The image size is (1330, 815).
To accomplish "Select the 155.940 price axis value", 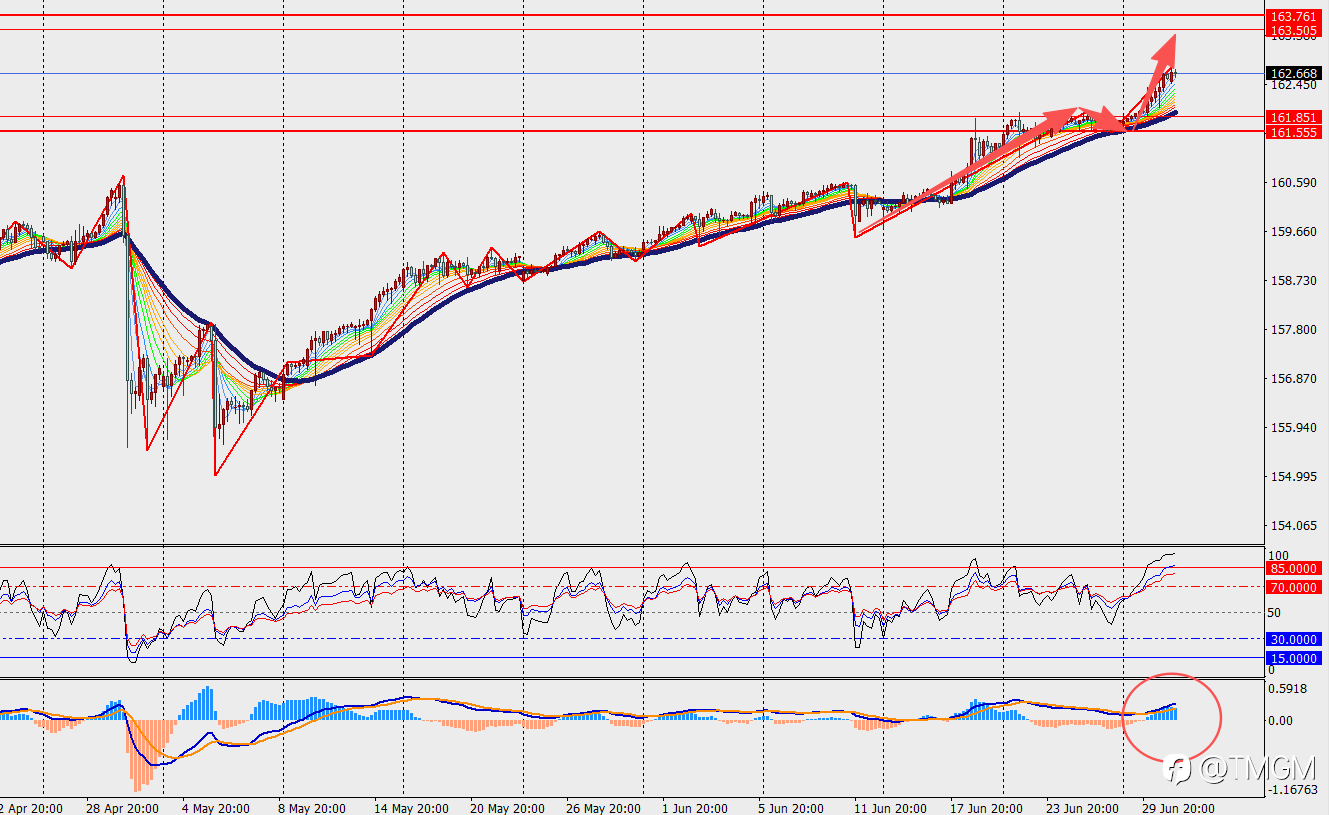I will tap(1293, 428).
